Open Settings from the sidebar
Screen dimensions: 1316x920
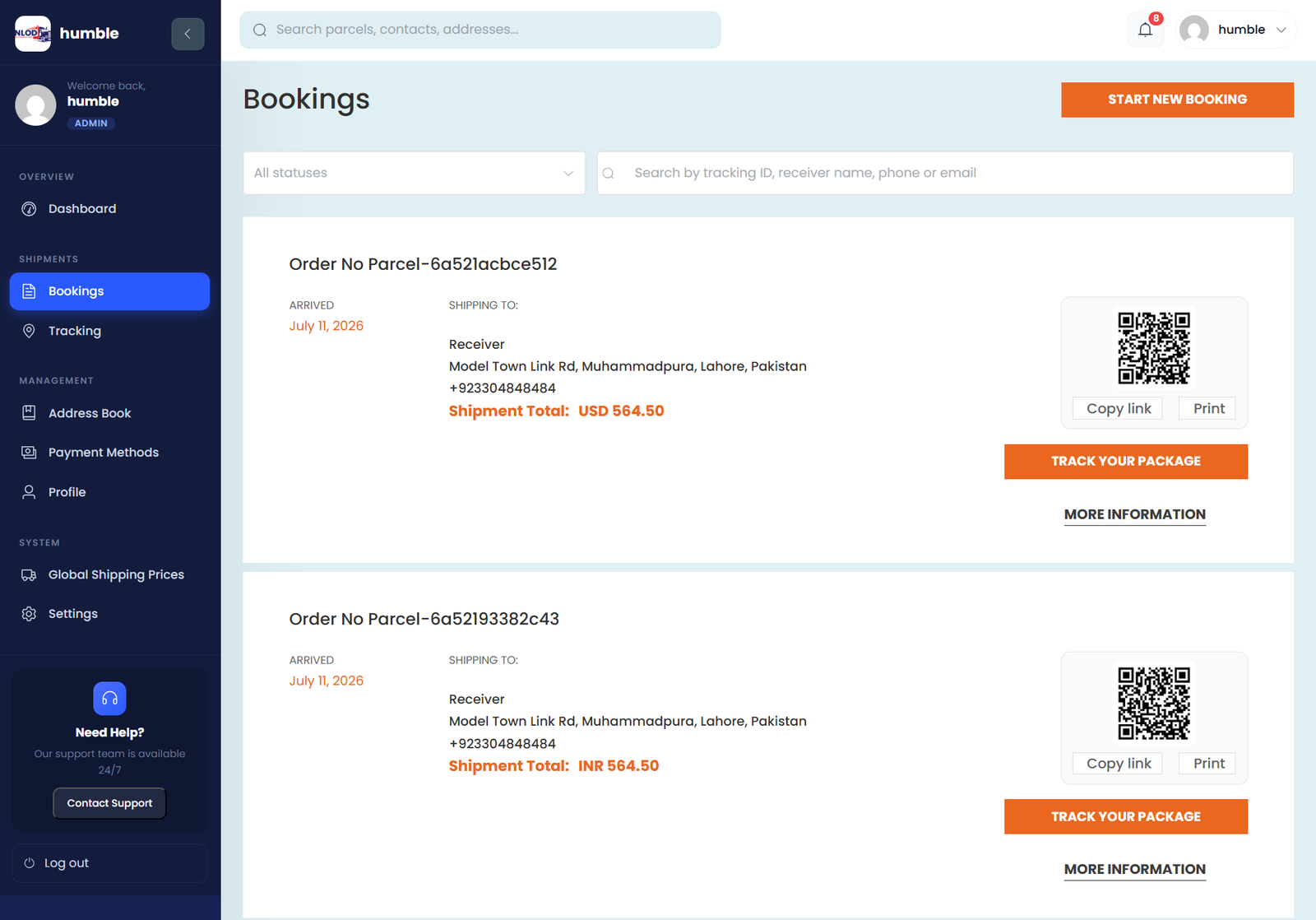click(109, 614)
